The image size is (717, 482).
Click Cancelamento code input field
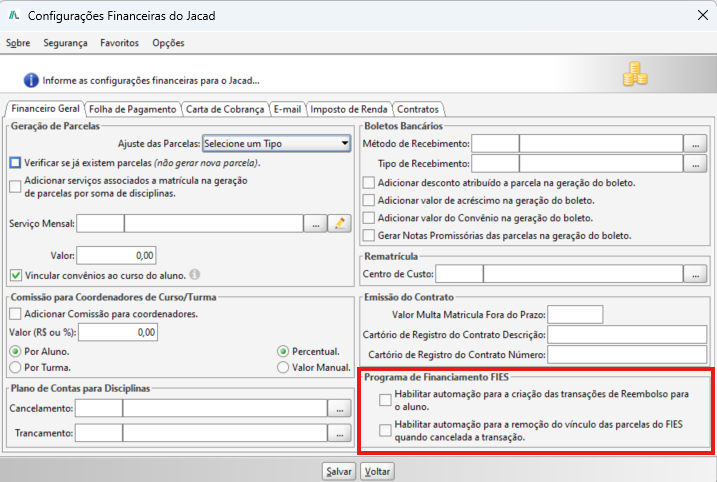click(x=99, y=408)
